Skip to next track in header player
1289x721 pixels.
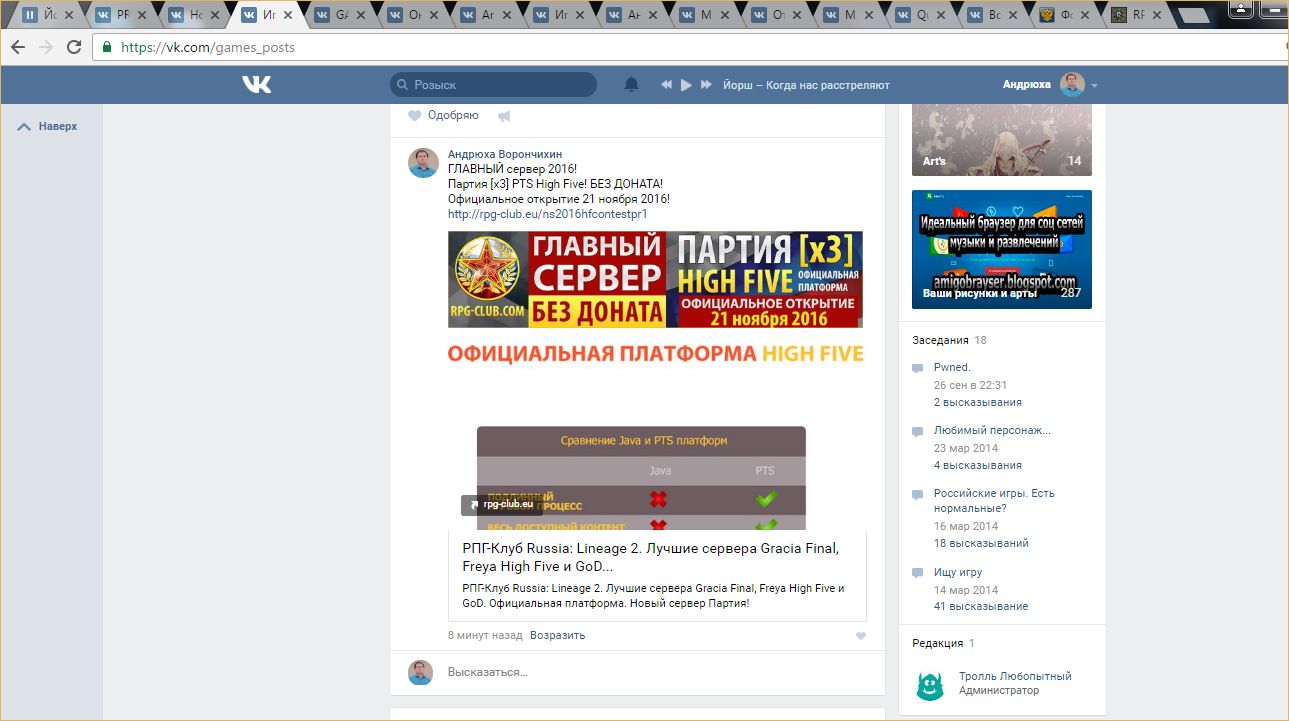pyautogui.click(x=706, y=85)
